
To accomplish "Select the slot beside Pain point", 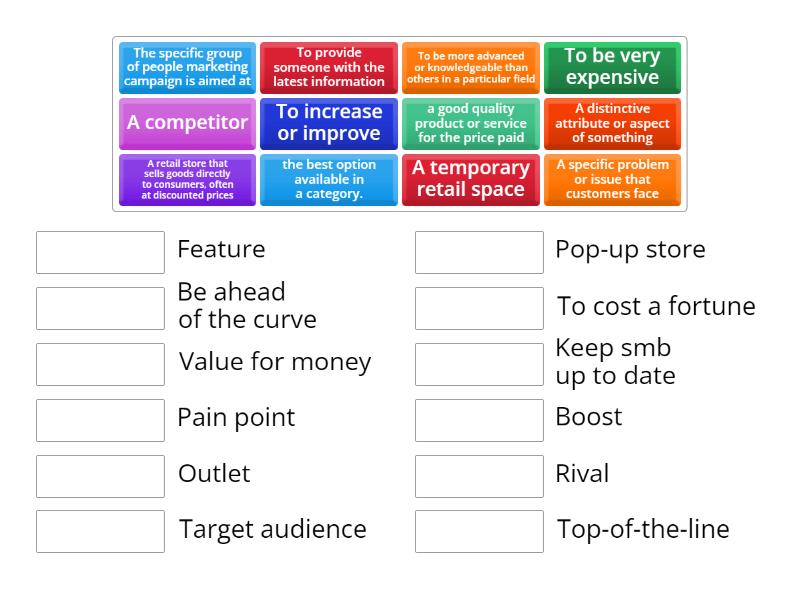I will pyautogui.click(x=100, y=420).
